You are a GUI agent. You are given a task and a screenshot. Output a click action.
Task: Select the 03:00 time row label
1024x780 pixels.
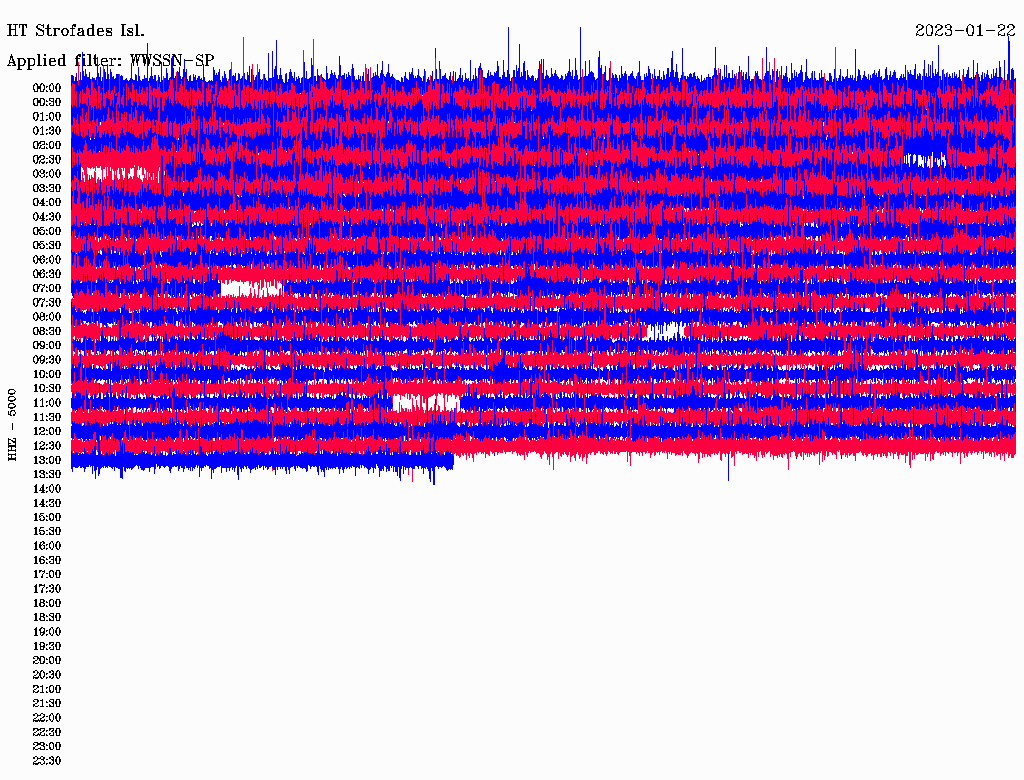coord(47,174)
